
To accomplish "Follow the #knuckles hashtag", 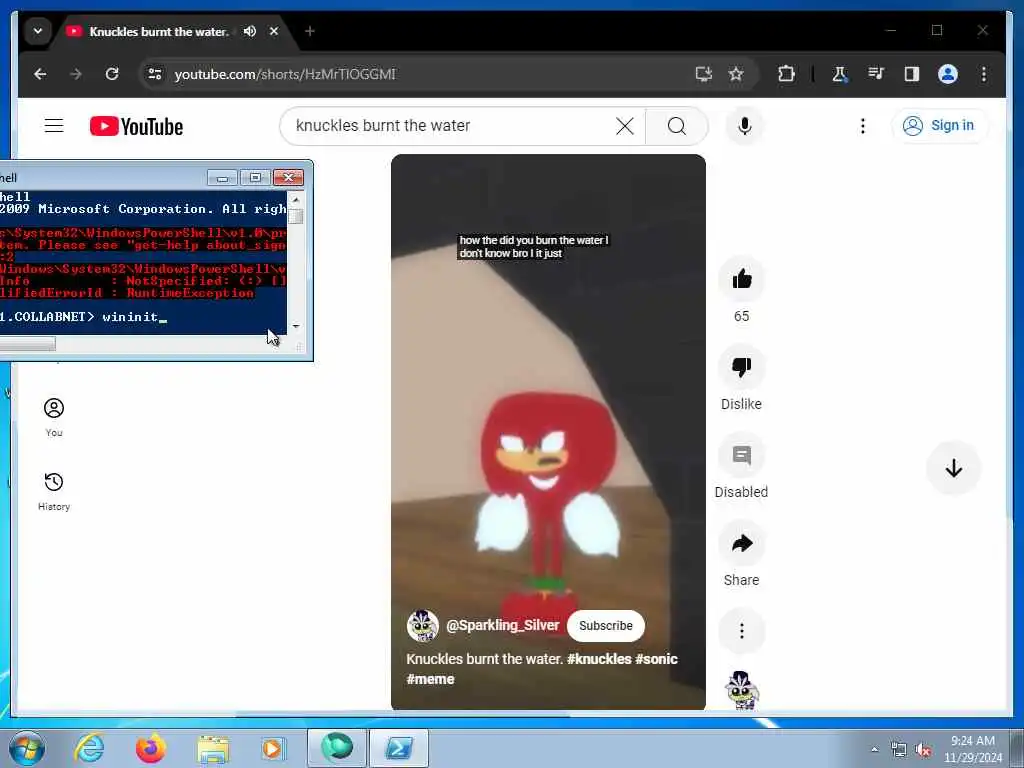I will tap(599, 659).
